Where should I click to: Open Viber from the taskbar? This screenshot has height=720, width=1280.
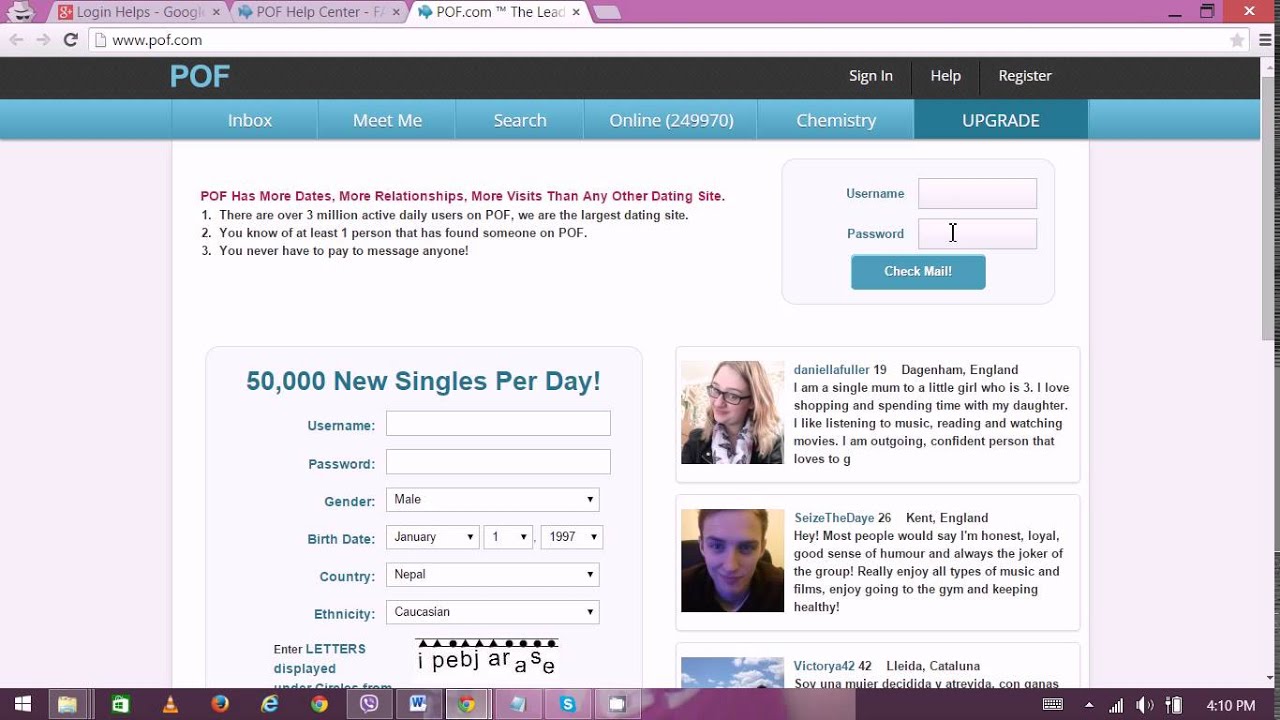[369, 705]
